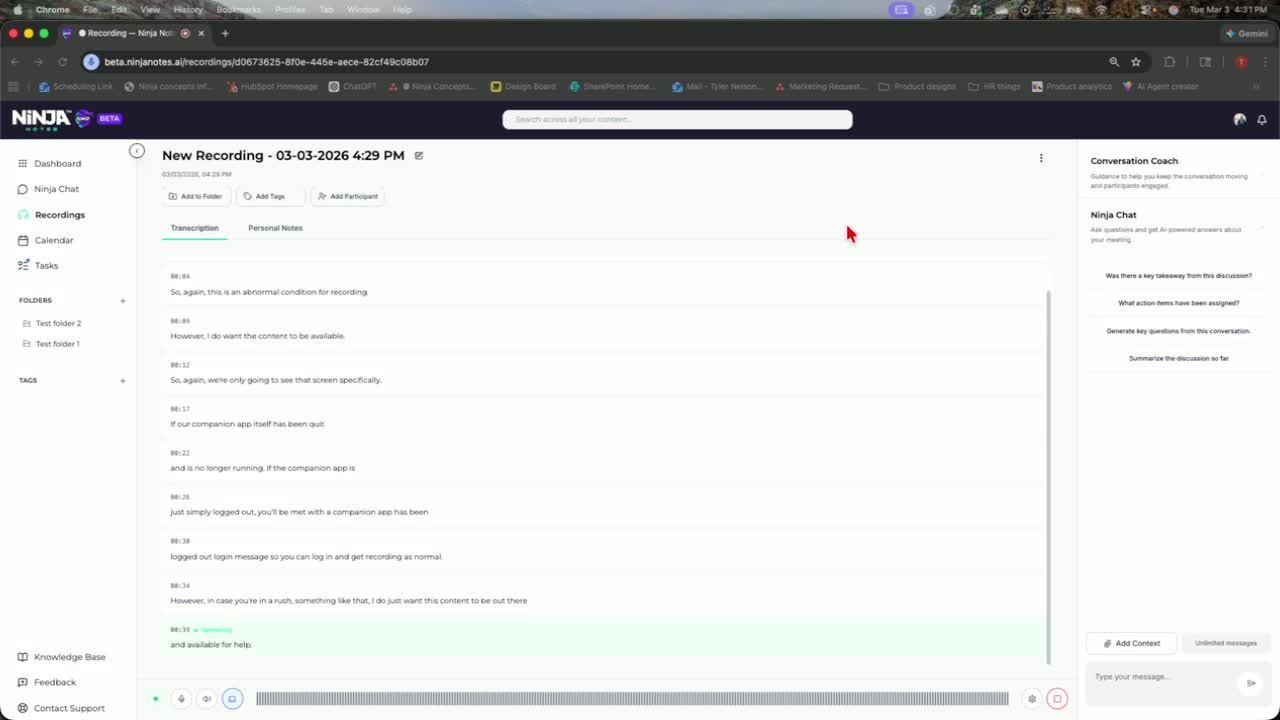The width and height of the screenshot is (1280, 720).
Task: Open the user profile avatar in the app header
Action: tap(1240, 119)
